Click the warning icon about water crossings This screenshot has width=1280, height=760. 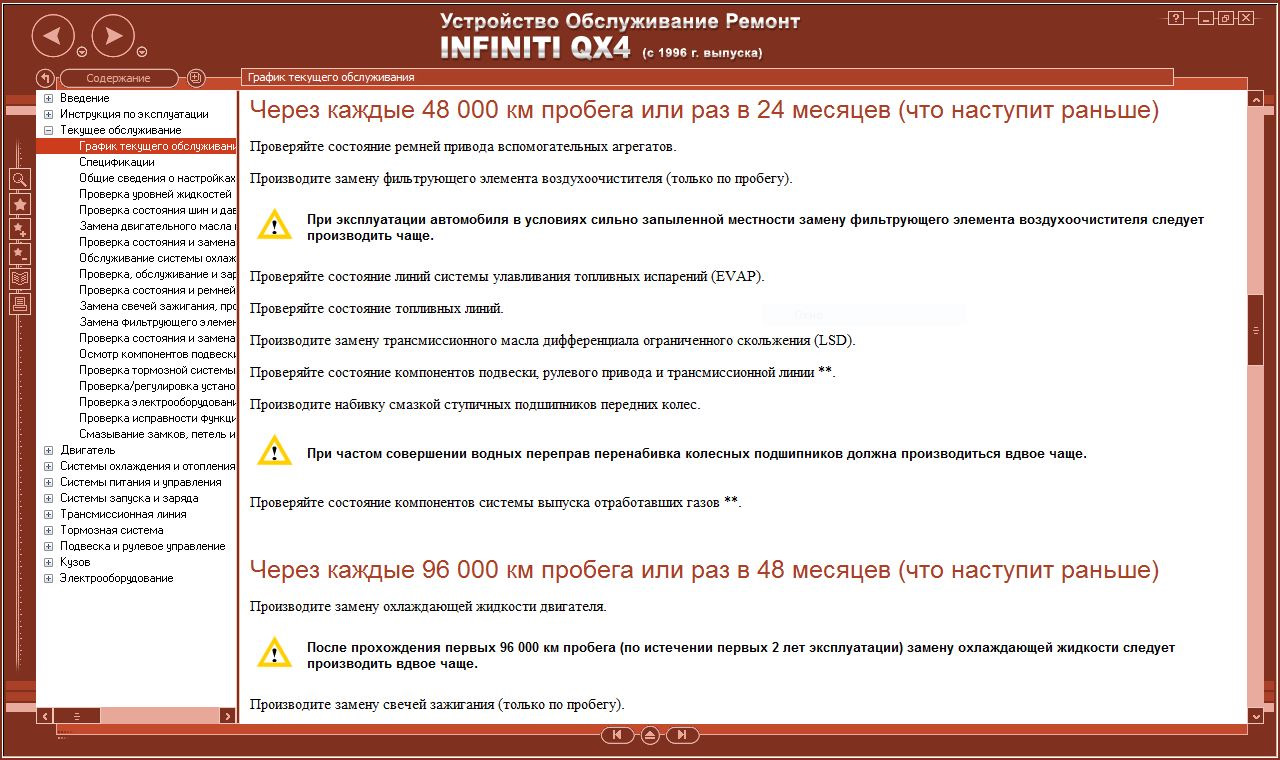click(x=274, y=451)
